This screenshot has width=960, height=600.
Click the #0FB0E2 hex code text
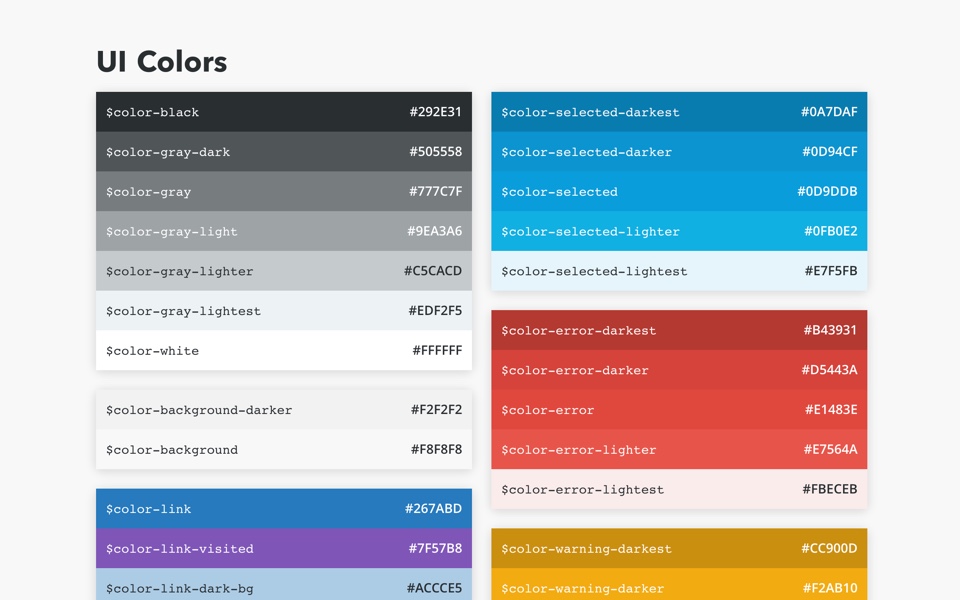click(830, 231)
